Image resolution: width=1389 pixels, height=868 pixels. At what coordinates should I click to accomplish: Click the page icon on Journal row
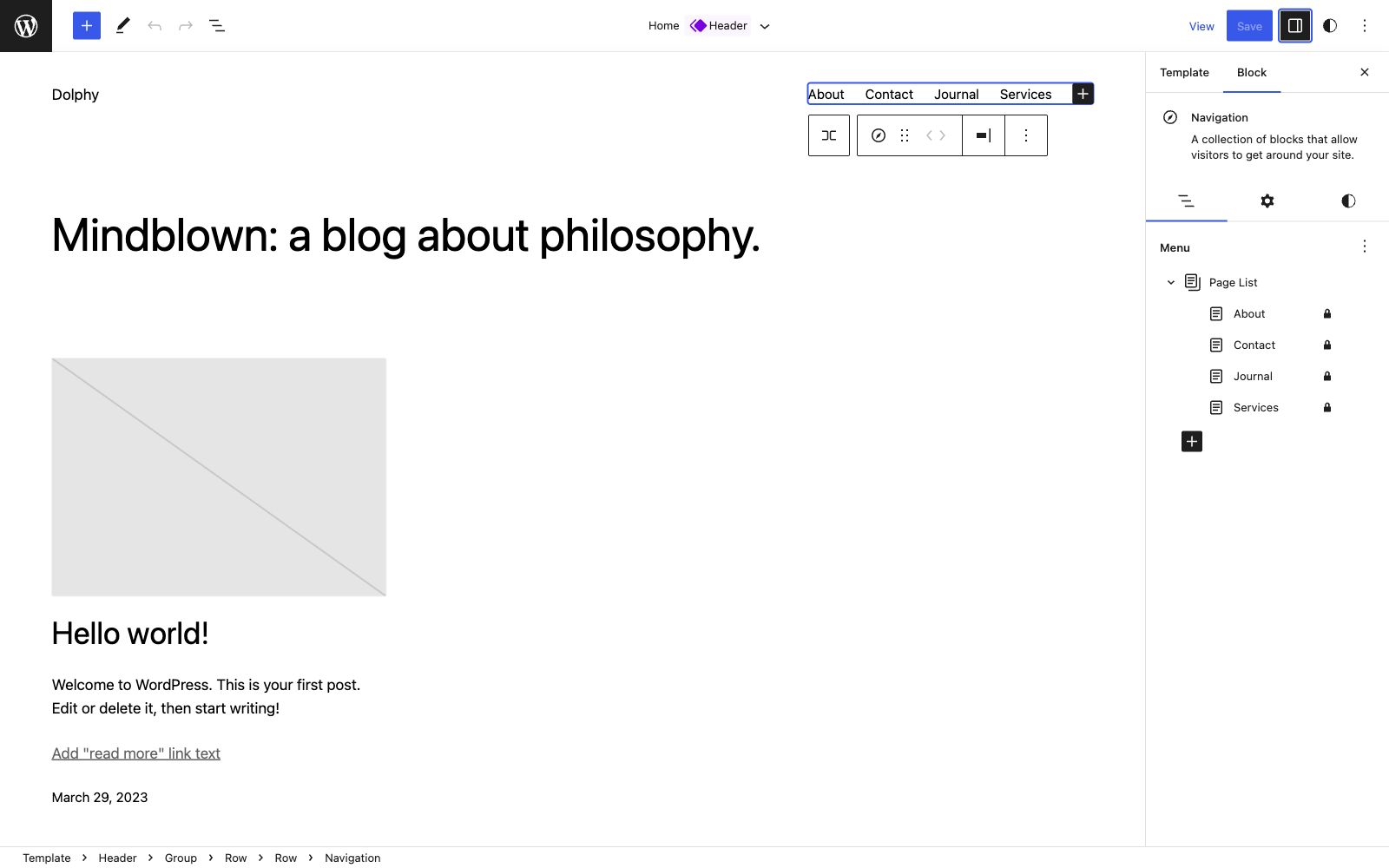point(1216,376)
